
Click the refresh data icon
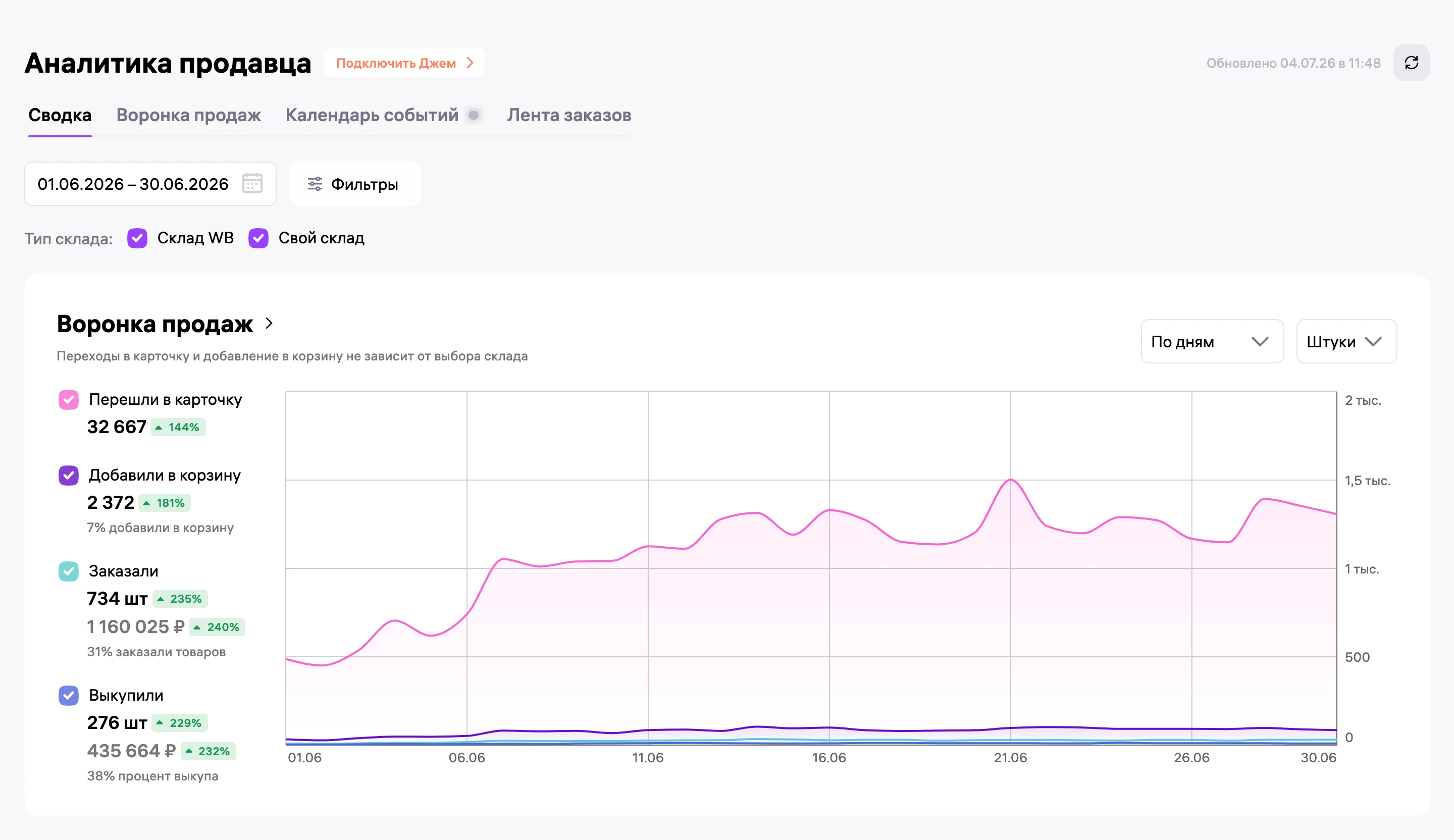click(x=1411, y=63)
